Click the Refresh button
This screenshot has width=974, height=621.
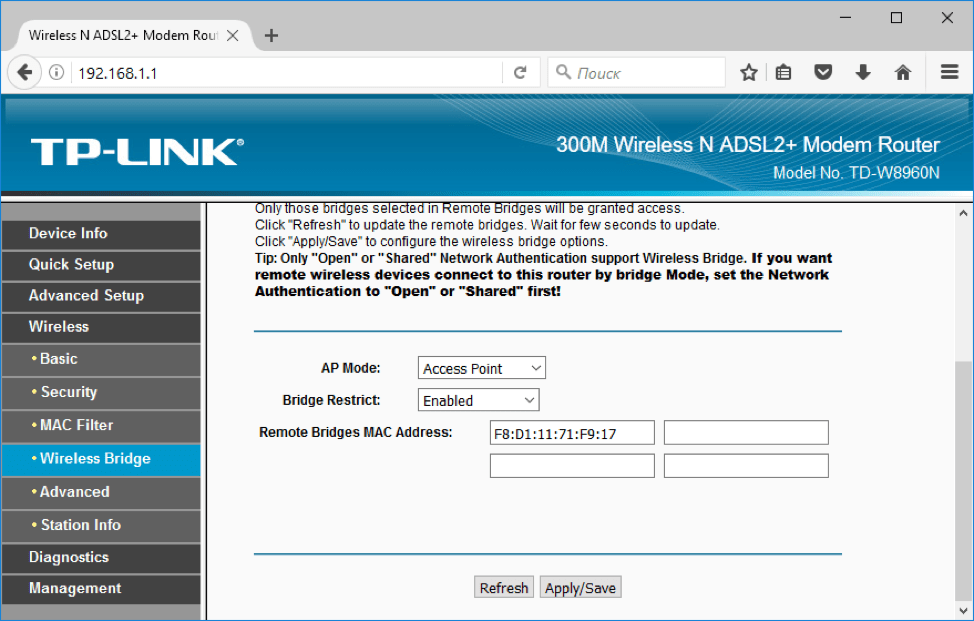coord(504,588)
